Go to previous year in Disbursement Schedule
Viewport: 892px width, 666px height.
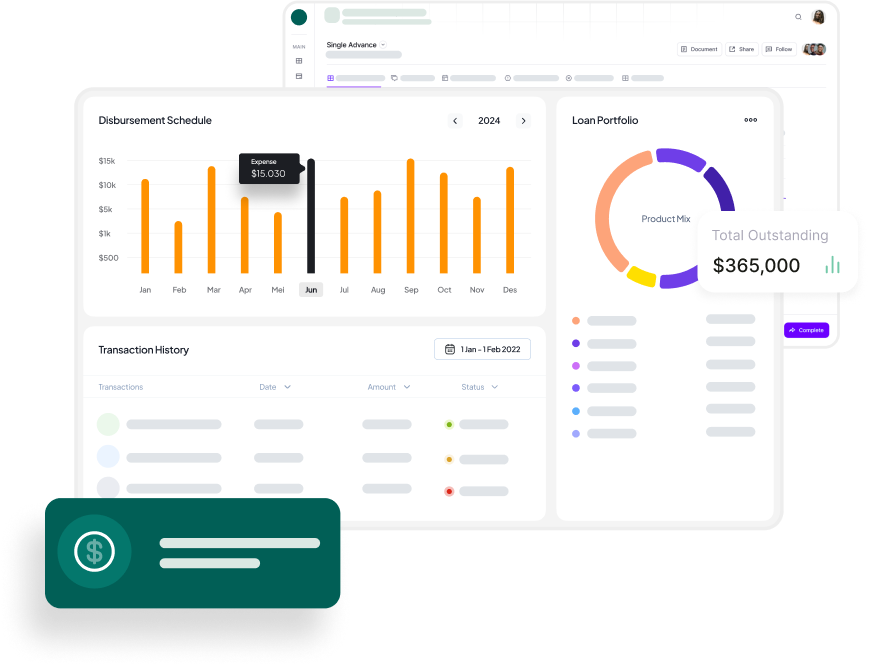click(x=455, y=121)
